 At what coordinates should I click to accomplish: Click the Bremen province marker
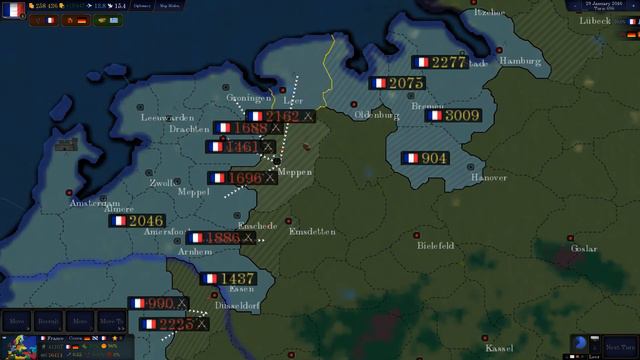[x=411, y=96]
